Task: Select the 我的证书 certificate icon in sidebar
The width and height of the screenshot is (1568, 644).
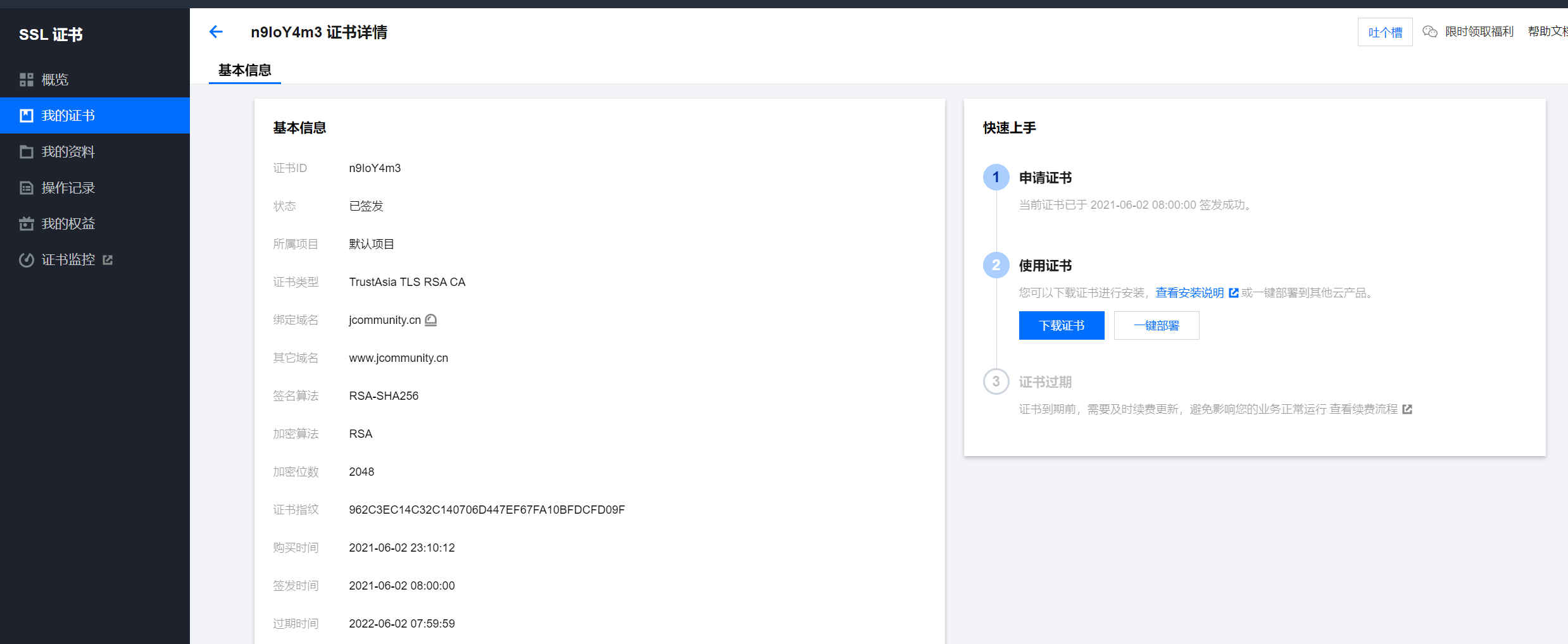Action: [x=26, y=115]
